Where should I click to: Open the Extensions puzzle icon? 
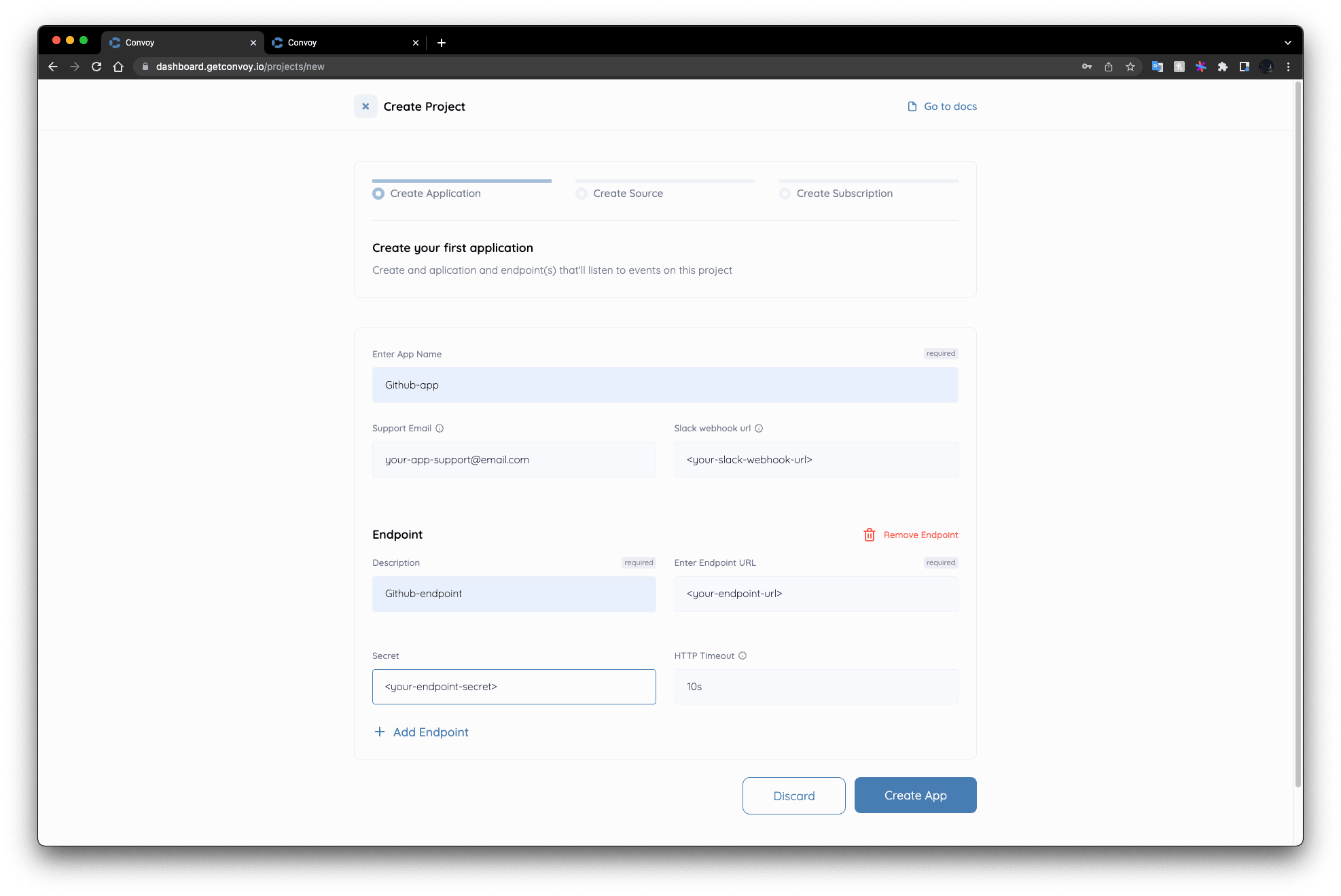(1223, 67)
